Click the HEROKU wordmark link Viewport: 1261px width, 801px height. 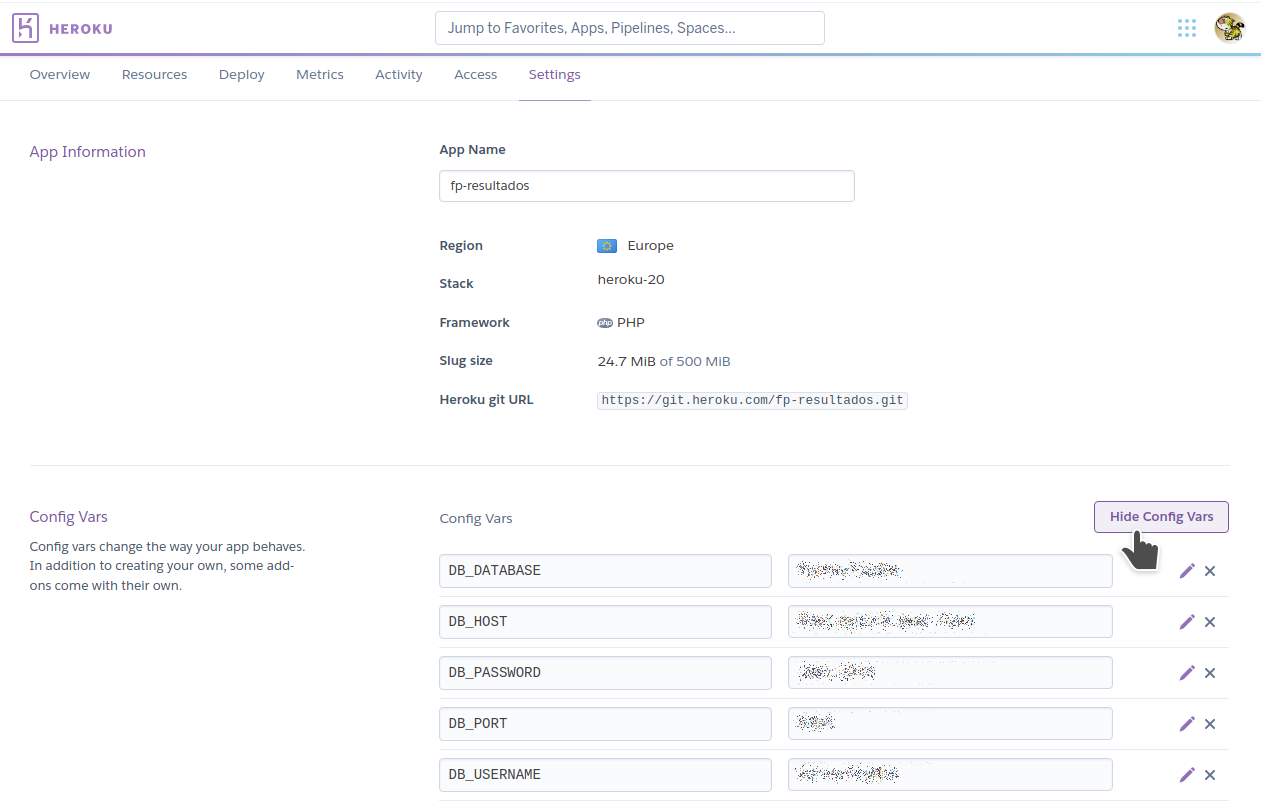[81, 29]
